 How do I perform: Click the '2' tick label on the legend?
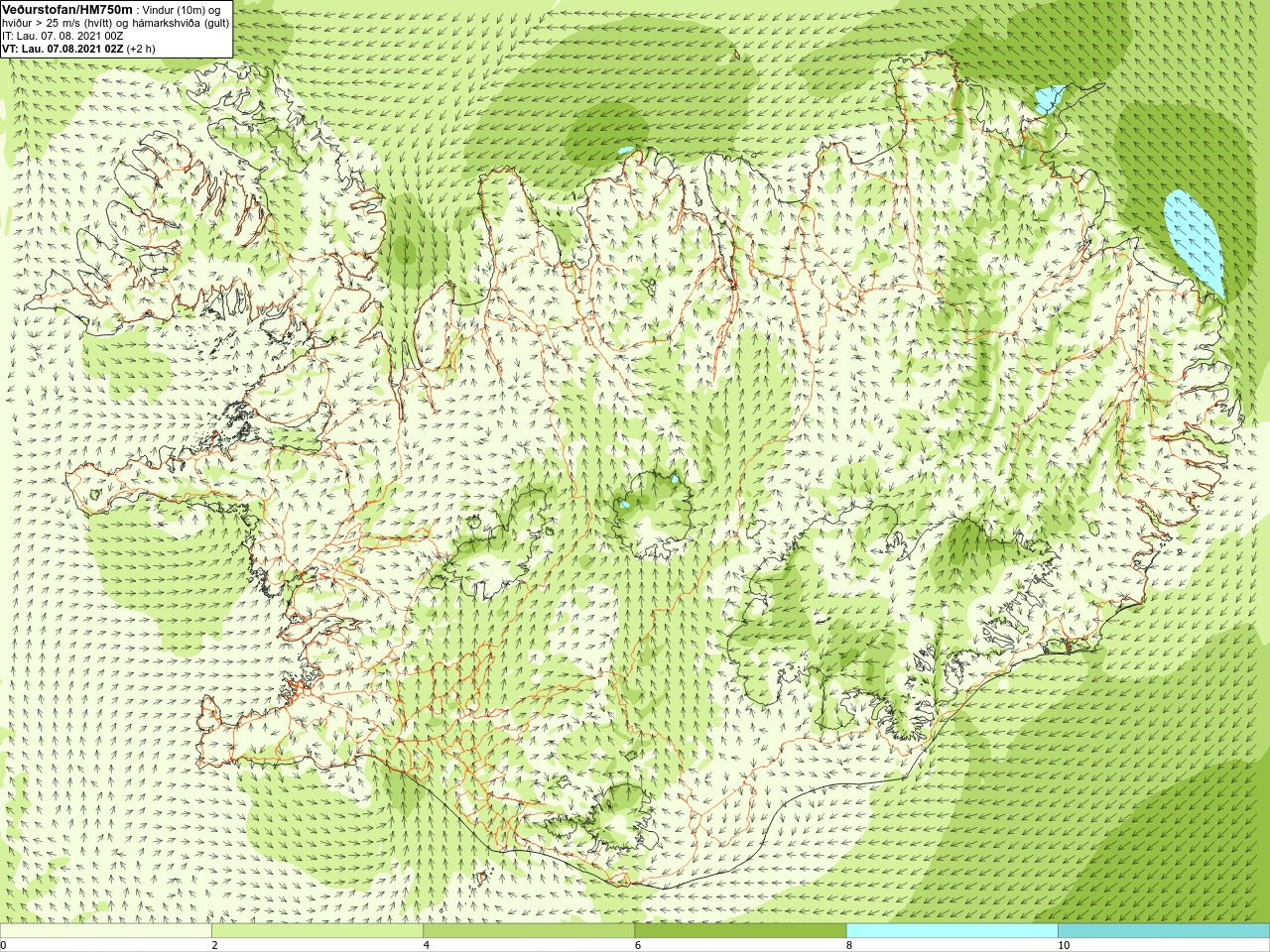[214, 946]
